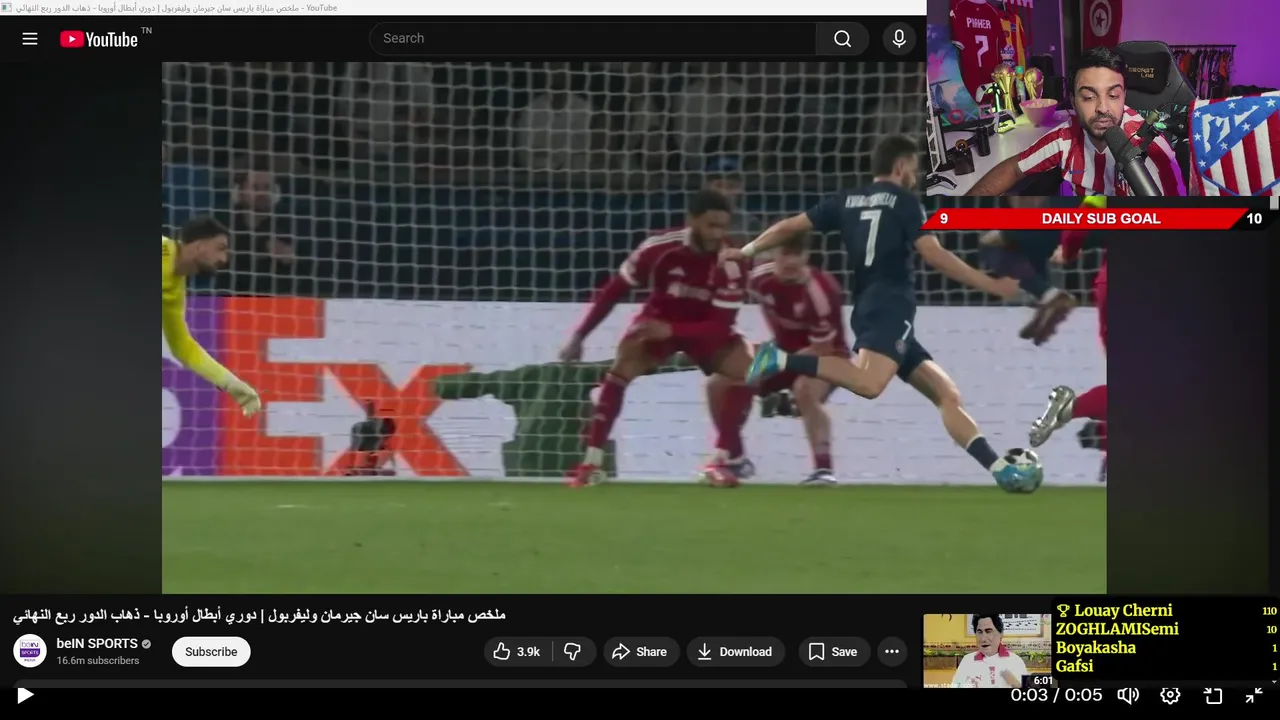Download this video
The height and width of the screenshot is (720, 1280).
735,652
